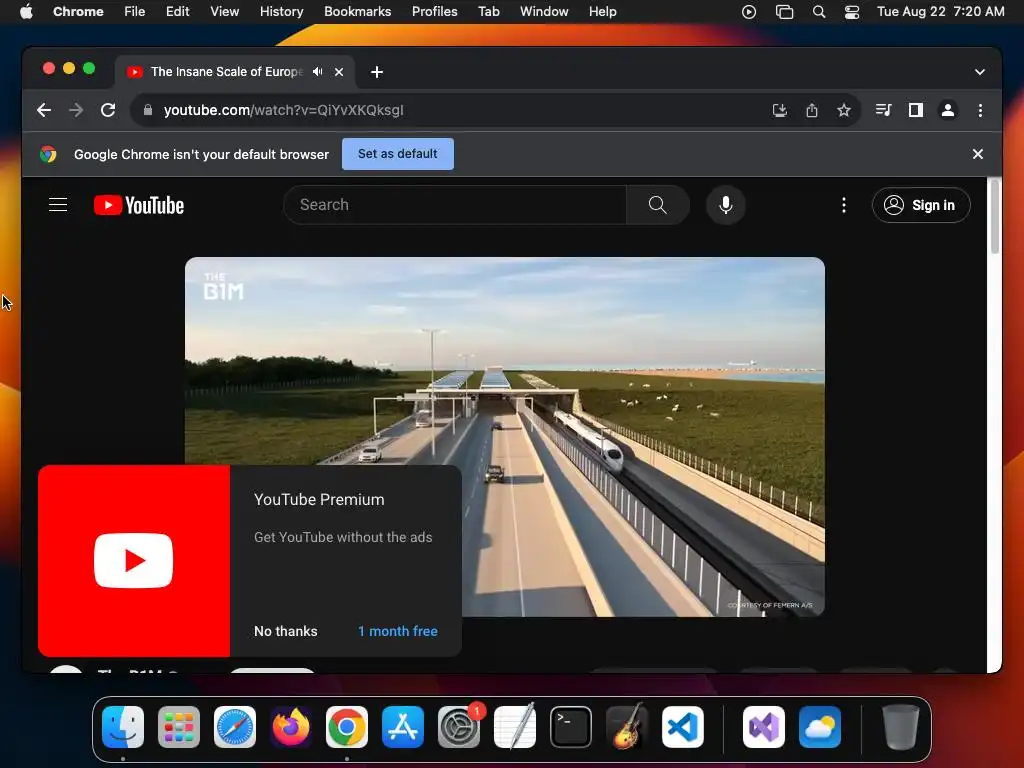Open the Tab menu
This screenshot has height=768, width=1024.
click(488, 12)
